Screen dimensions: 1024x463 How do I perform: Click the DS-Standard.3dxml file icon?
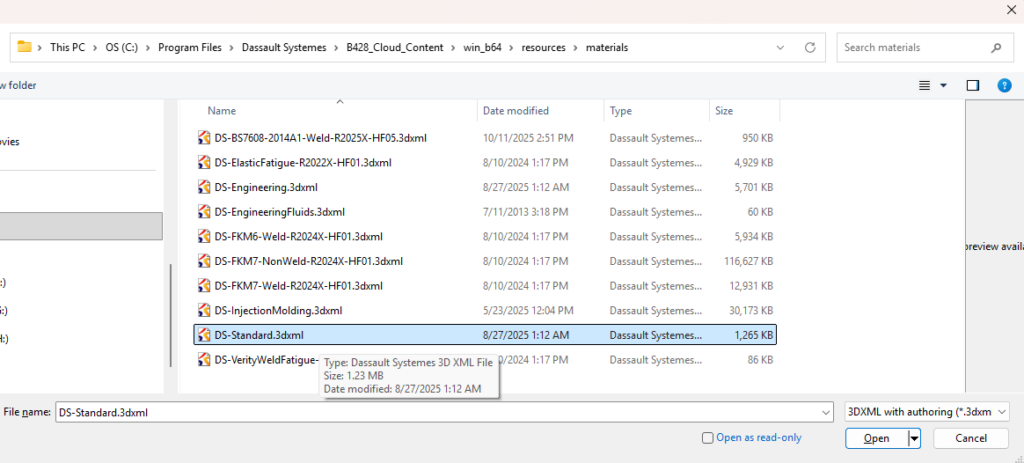[x=204, y=335]
